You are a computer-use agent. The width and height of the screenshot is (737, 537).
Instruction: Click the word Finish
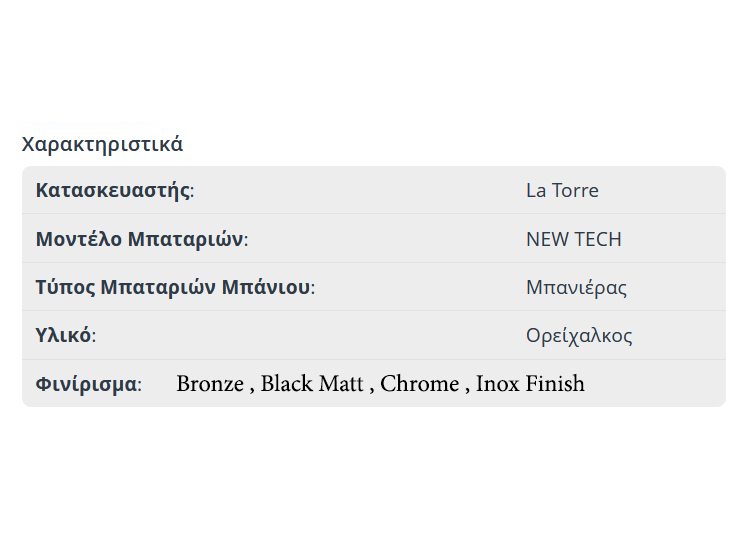(555, 384)
